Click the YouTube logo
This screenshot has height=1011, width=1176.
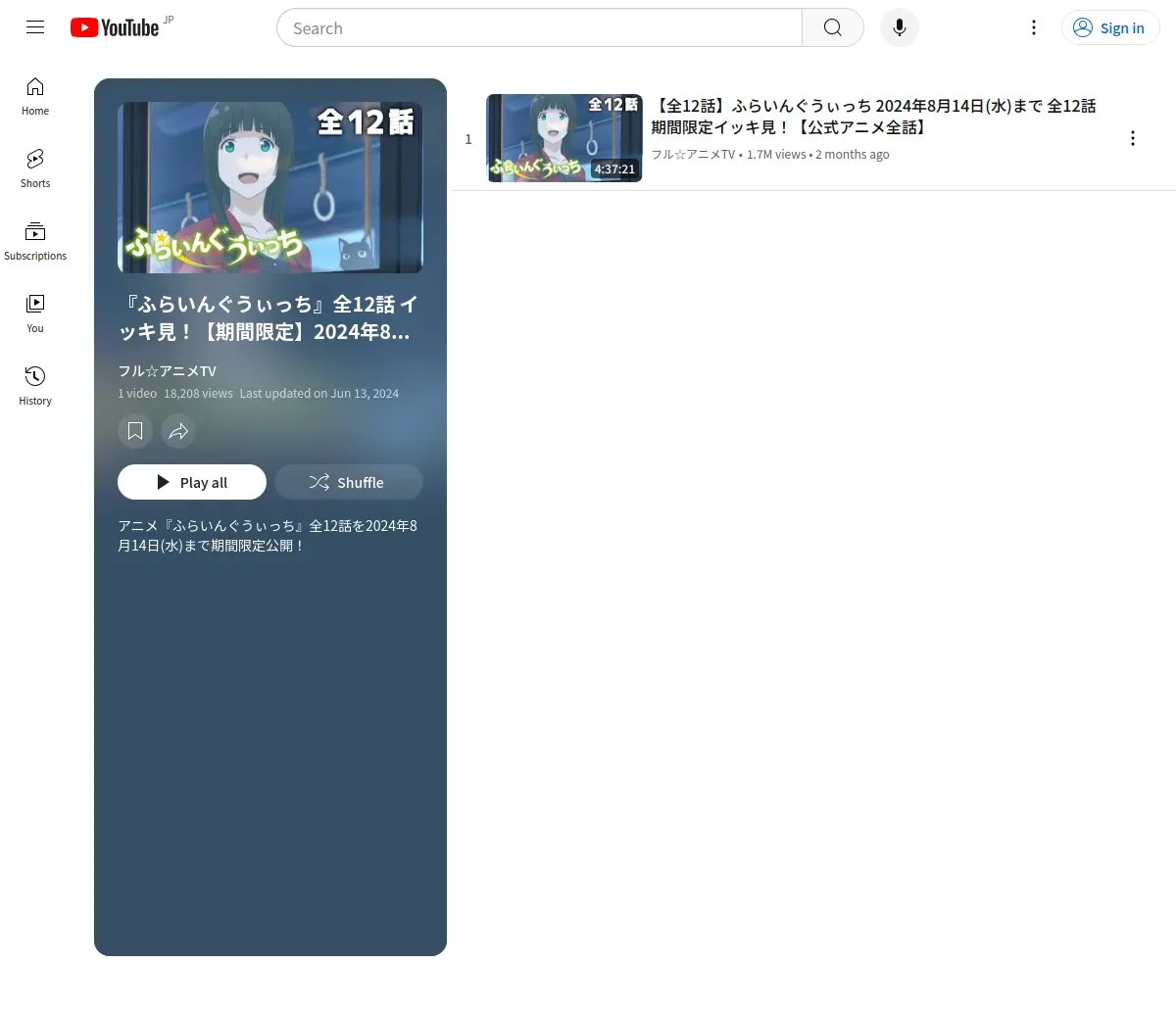(115, 27)
